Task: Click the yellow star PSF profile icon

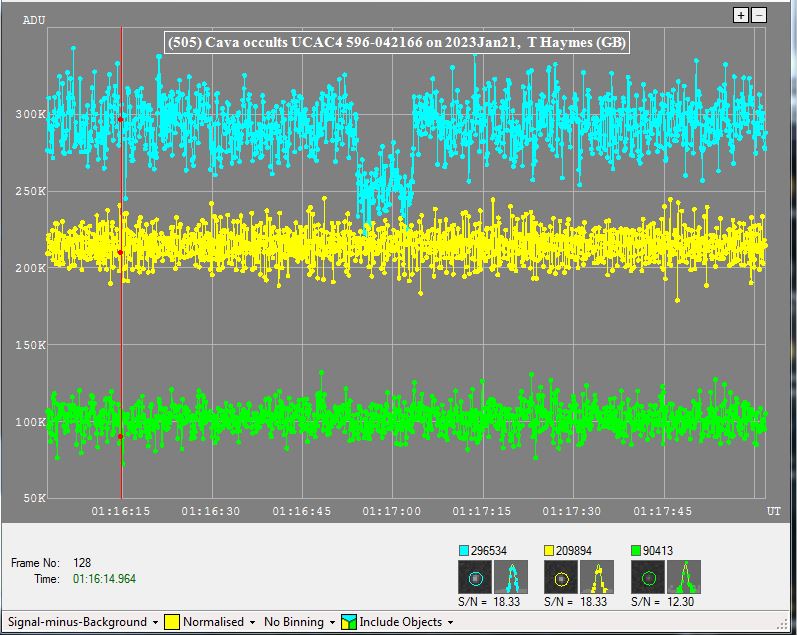Action: point(597,577)
